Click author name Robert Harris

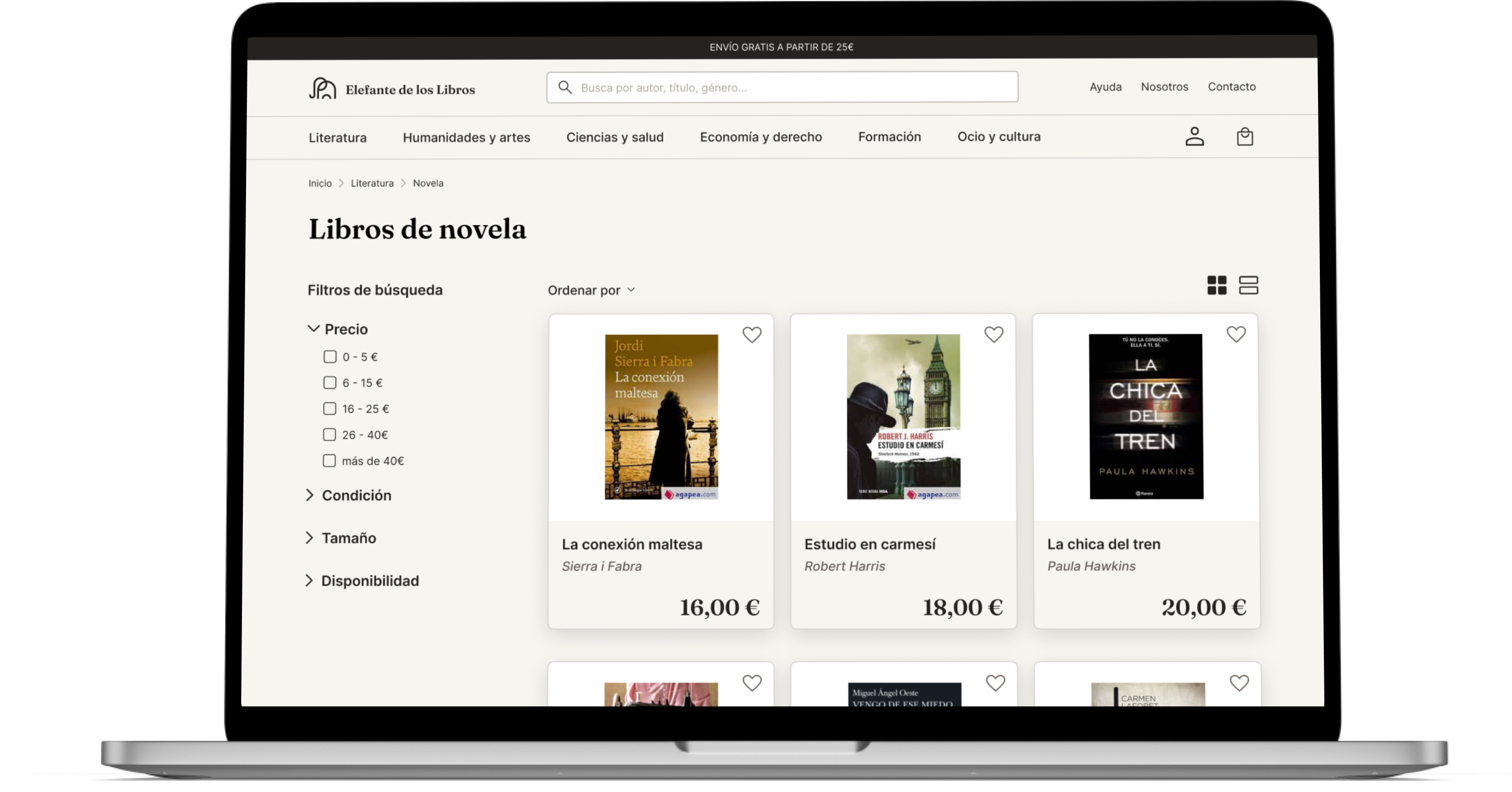(x=844, y=566)
